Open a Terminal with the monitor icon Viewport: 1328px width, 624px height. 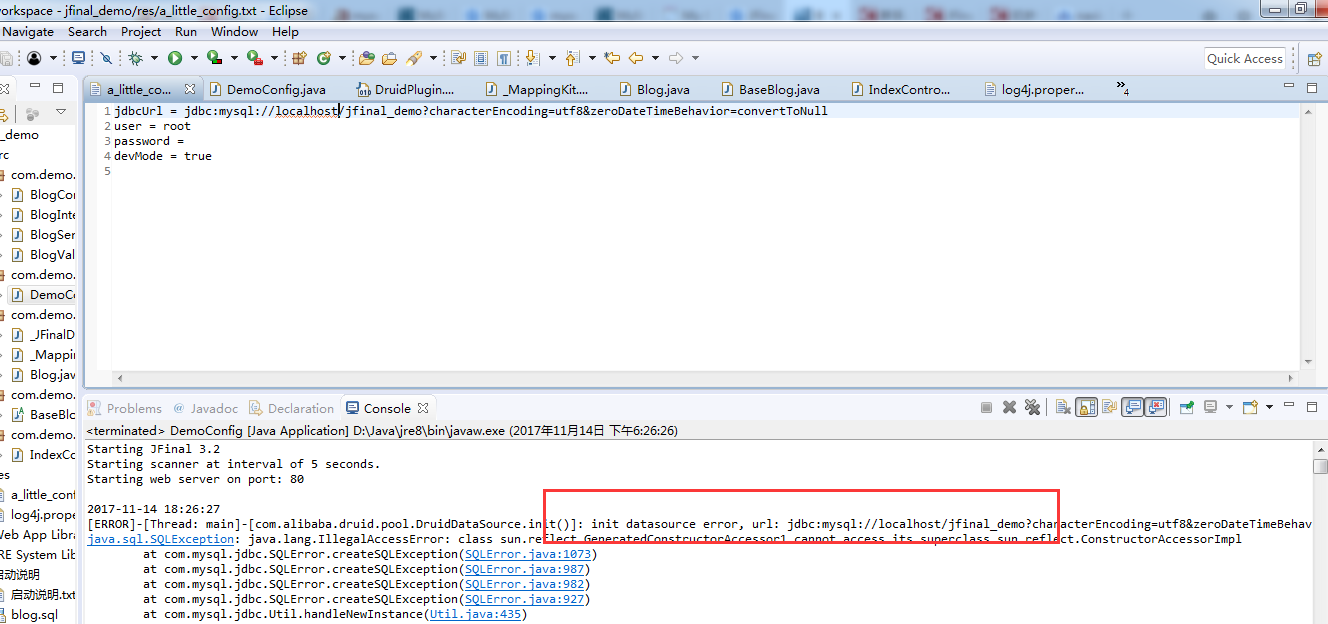[79, 58]
